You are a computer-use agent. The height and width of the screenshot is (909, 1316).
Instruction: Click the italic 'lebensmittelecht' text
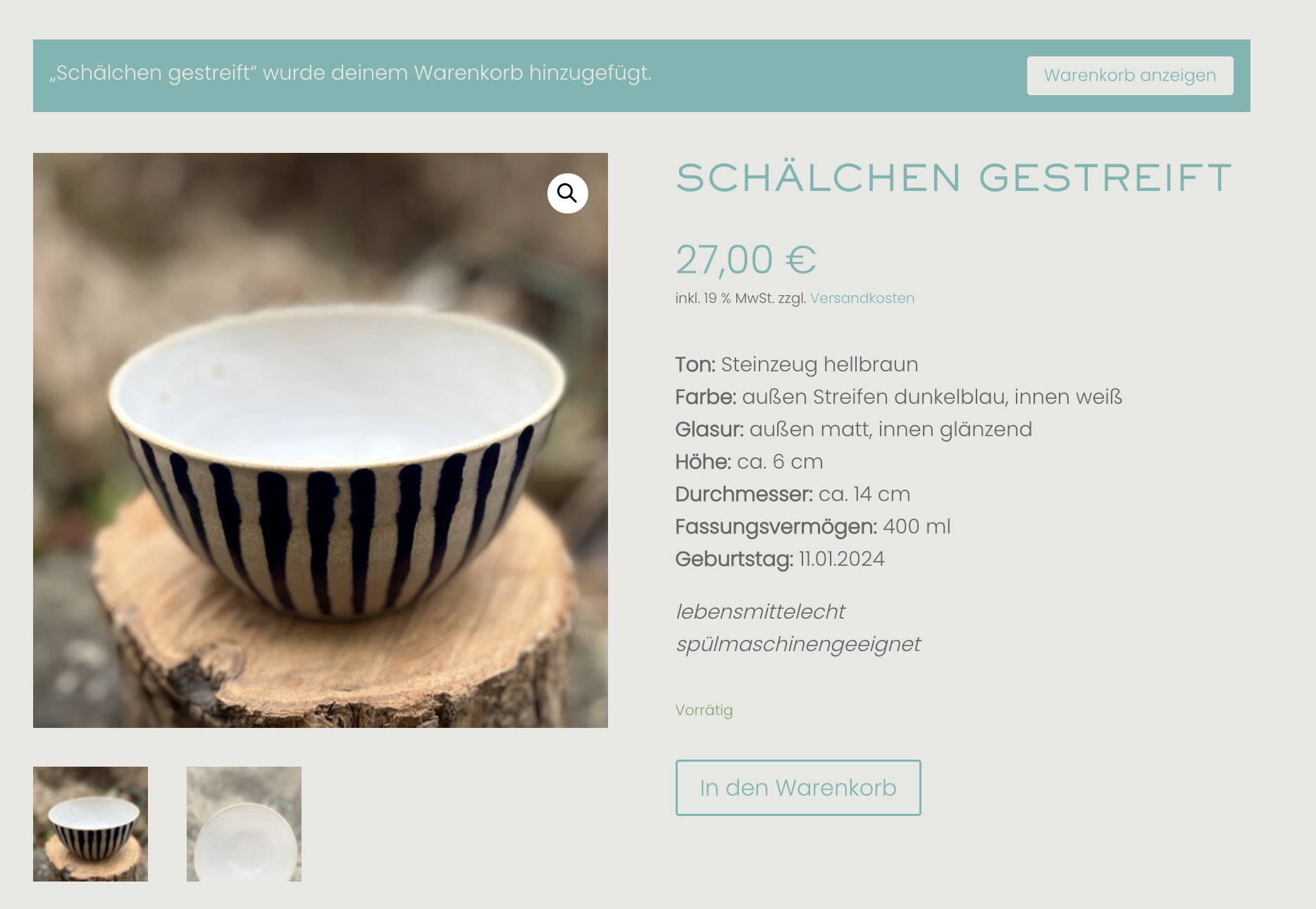coord(760,612)
